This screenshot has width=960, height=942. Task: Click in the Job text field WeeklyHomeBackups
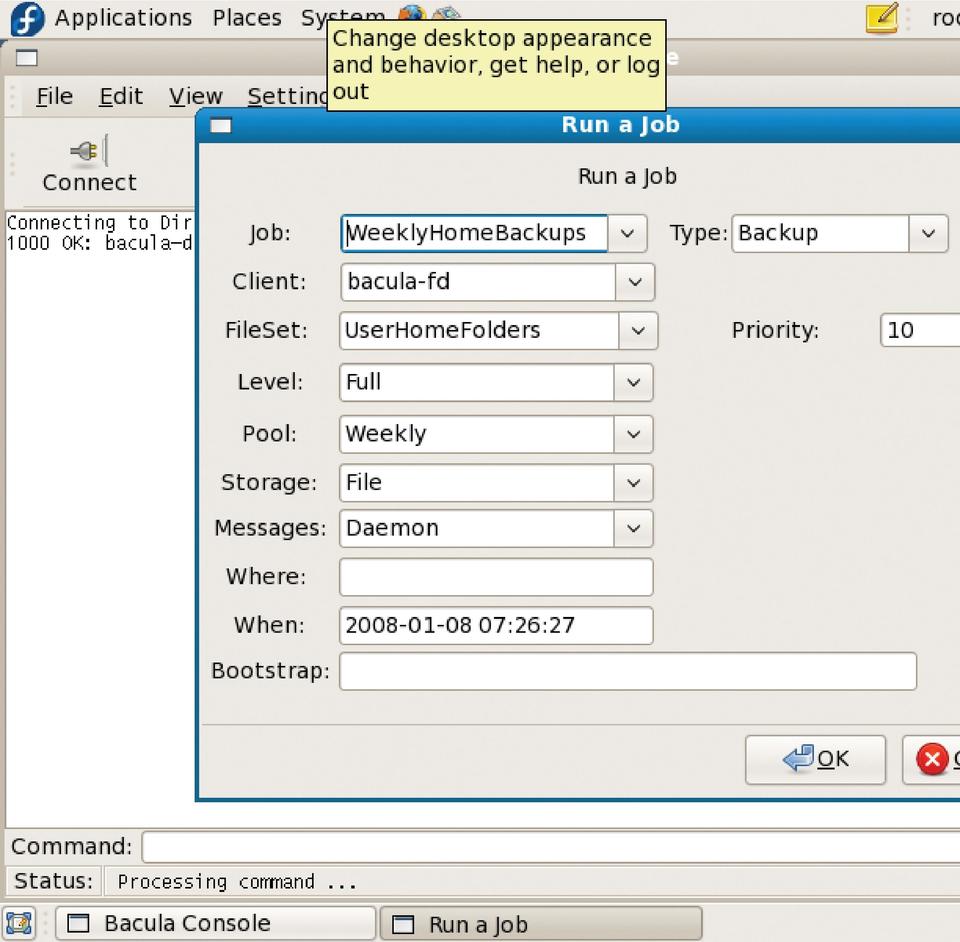tap(474, 233)
